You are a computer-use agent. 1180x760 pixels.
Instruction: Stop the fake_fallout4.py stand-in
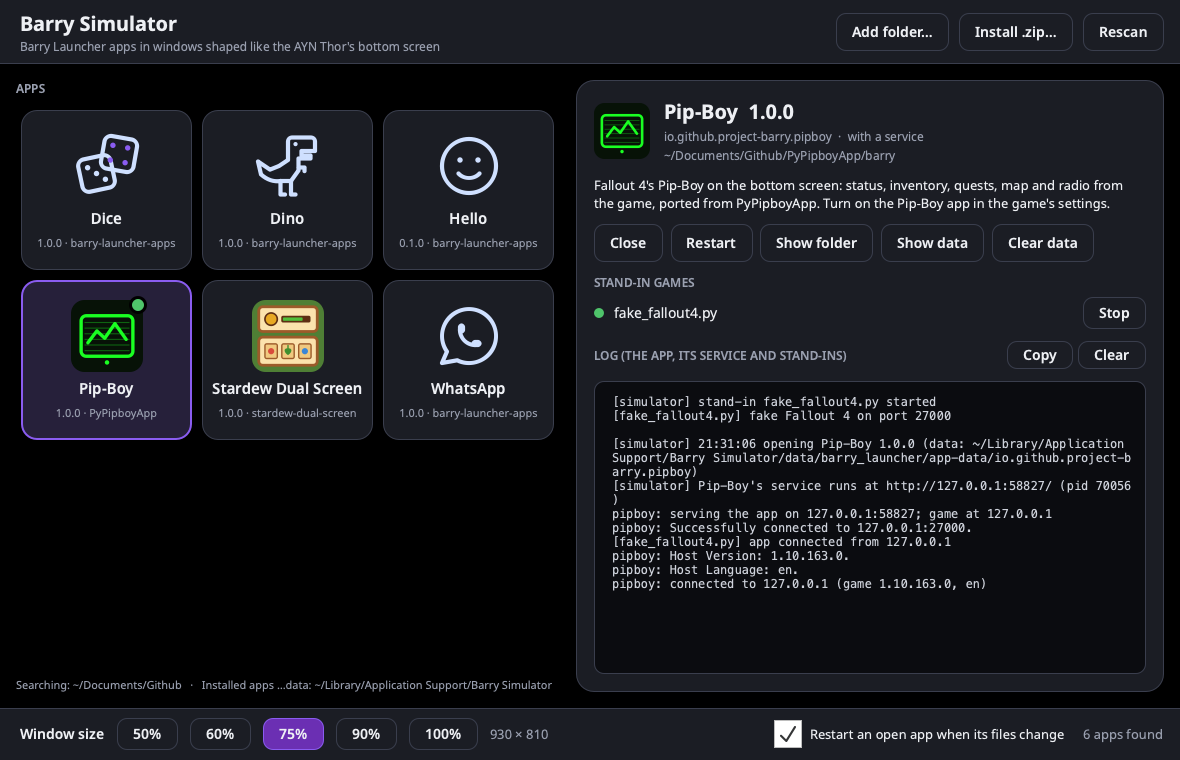(x=1114, y=313)
